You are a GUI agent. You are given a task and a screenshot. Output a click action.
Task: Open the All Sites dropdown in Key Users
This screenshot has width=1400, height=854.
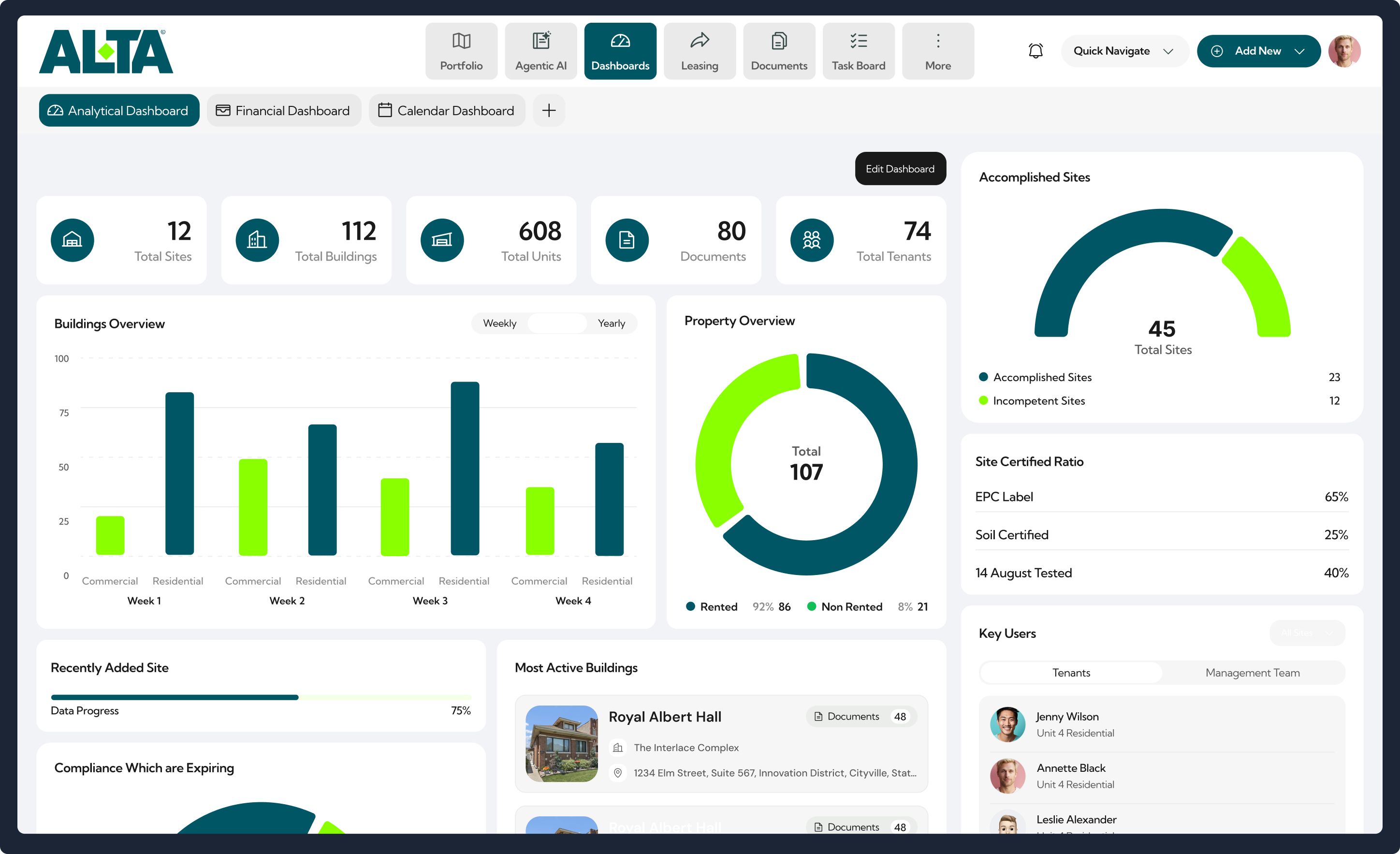1307,633
